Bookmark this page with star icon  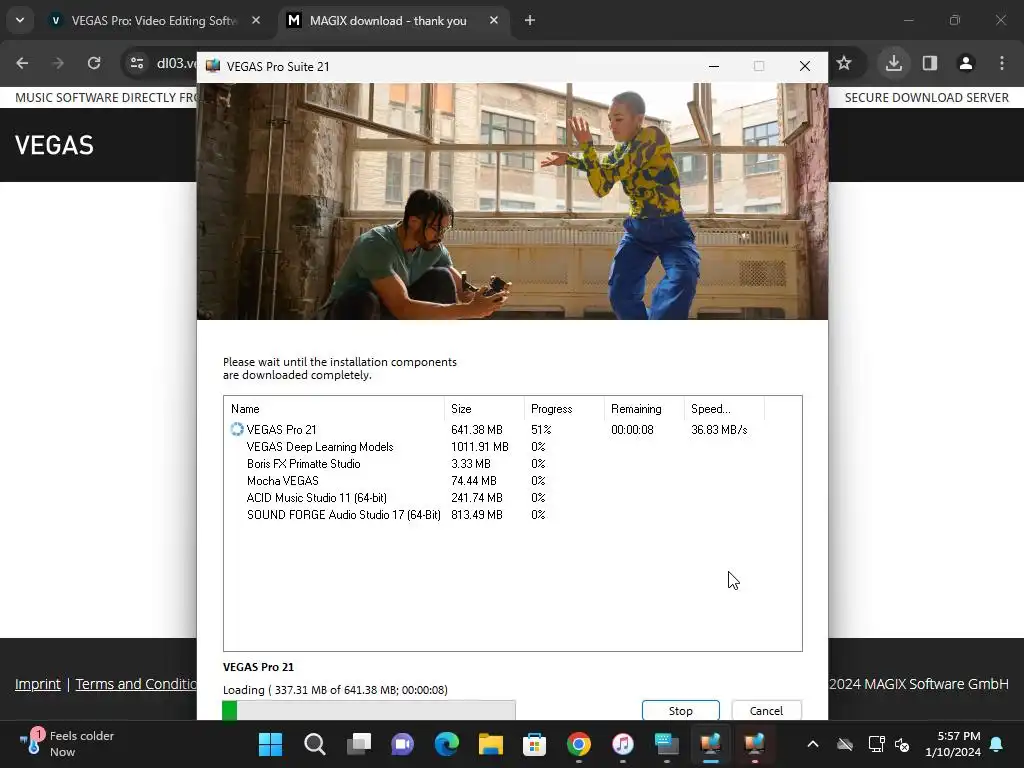(x=844, y=63)
